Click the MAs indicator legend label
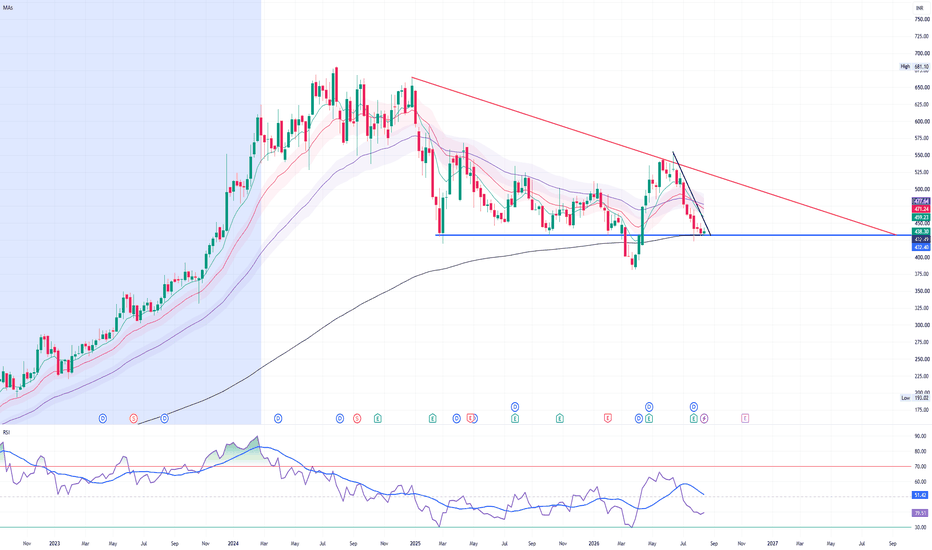This screenshot has width=932, height=550. coord(8,8)
